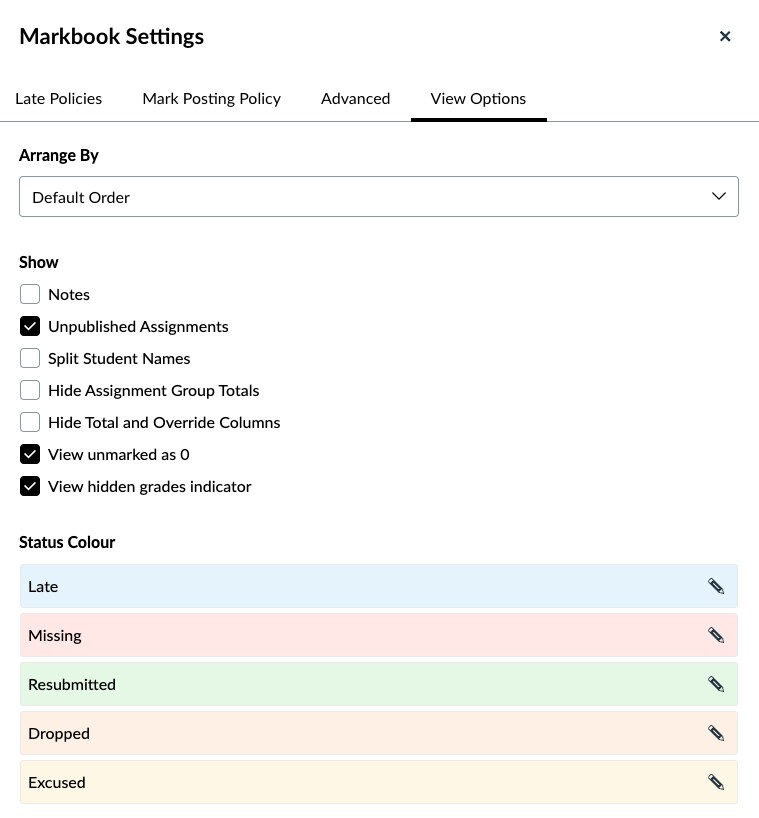Viewport: 759px width, 818px height.
Task: Switch to the Late Policies tab
Action: pyautogui.click(x=58, y=99)
